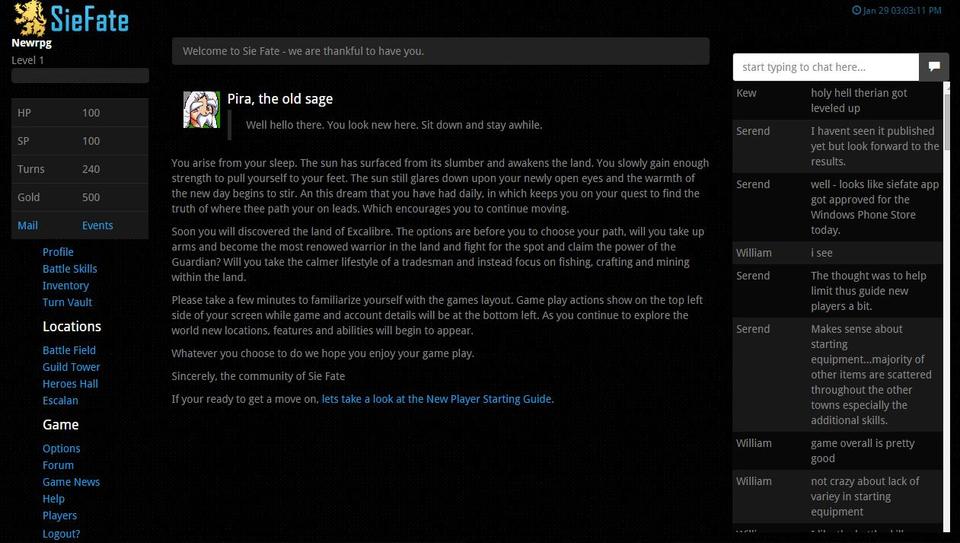Viewport: 960px width, 543px height.
Task: Visit the Turn Vault
Action: click(67, 302)
